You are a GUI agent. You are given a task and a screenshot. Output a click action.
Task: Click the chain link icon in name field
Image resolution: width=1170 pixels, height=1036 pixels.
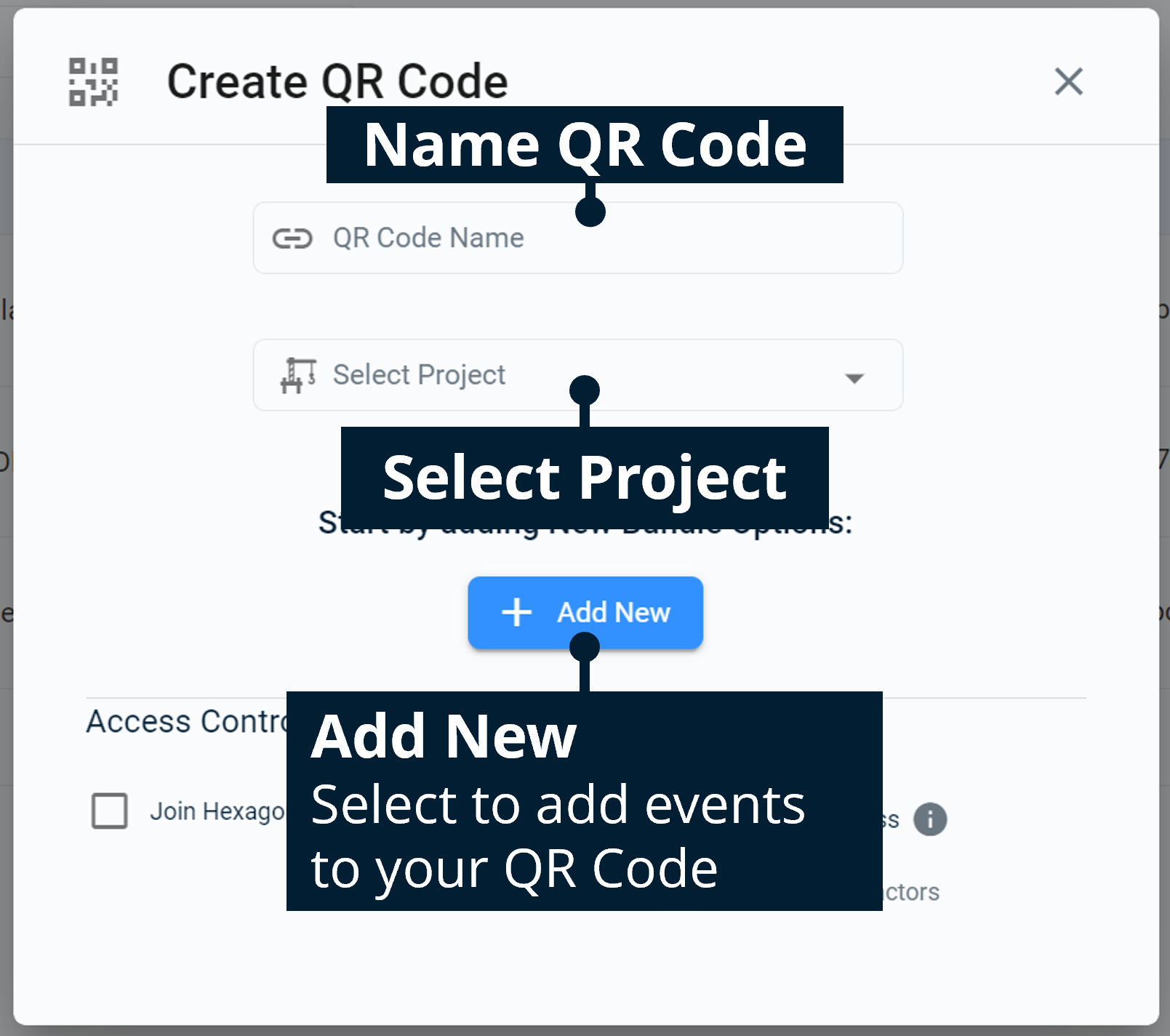292,238
